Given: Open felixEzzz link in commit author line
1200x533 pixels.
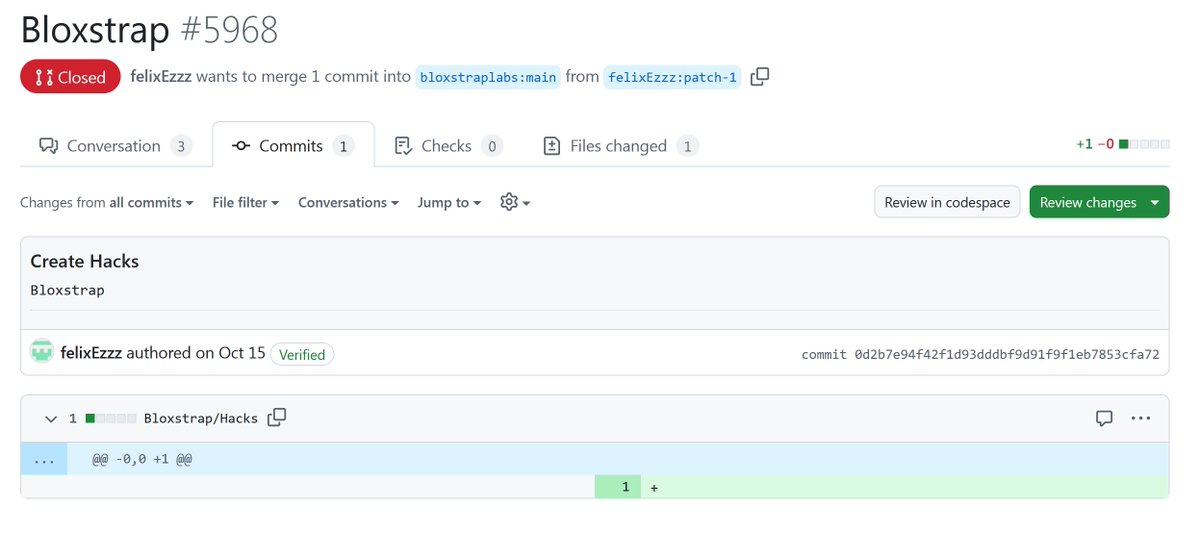Looking at the screenshot, I should pos(91,353).
